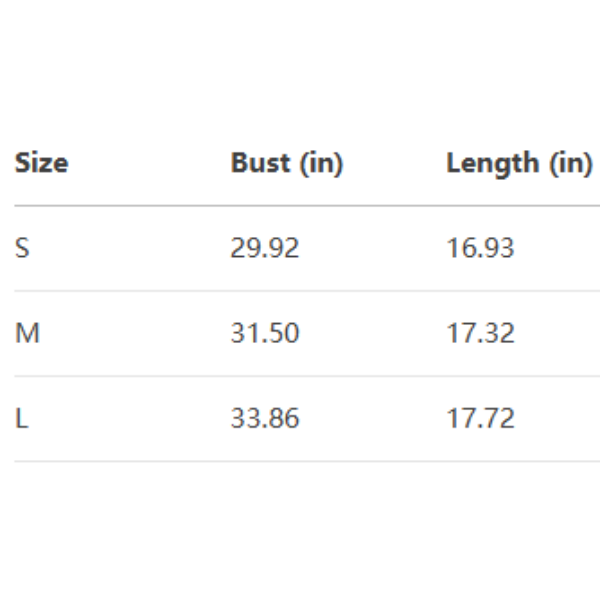The width and height of the screenshot is (600, 600).
Task: Click the 33.86 bust value
Action: (x=265, y=418)
